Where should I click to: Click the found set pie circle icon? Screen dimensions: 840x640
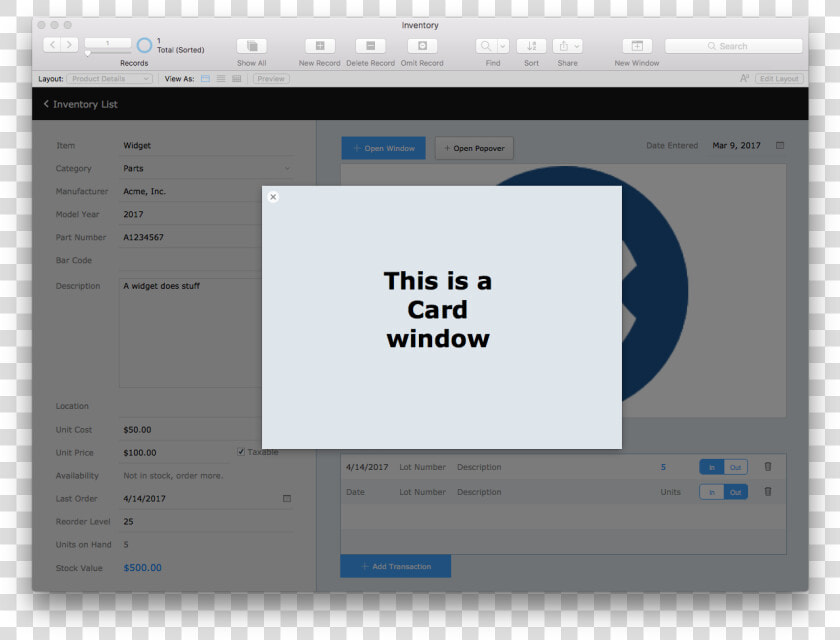(x=144, y=45)
